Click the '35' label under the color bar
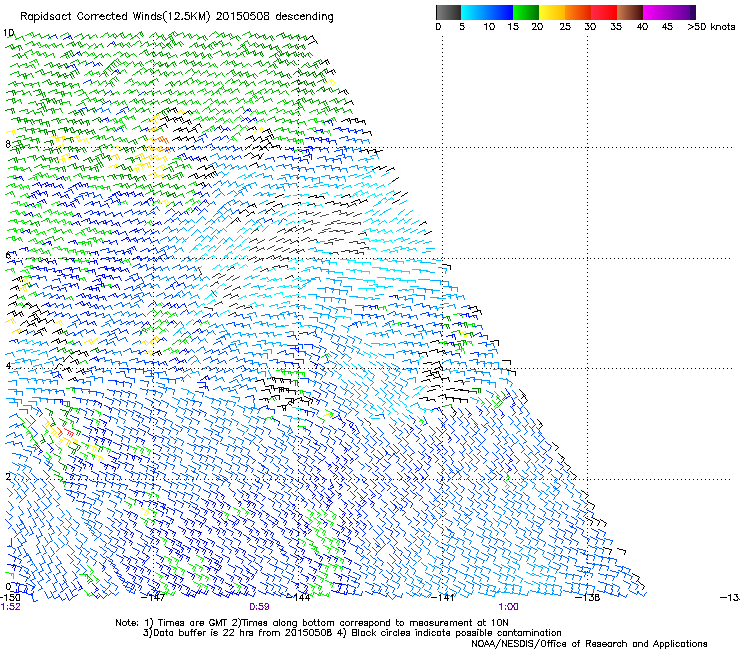This screenshot has width=740, height=650. (616, 27)
